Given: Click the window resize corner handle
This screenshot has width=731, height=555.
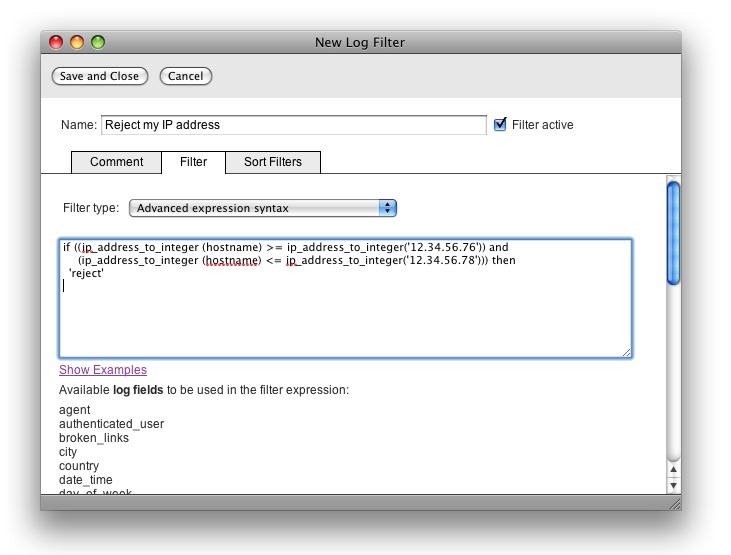Looking at the screenshot, I should [674, 503].
